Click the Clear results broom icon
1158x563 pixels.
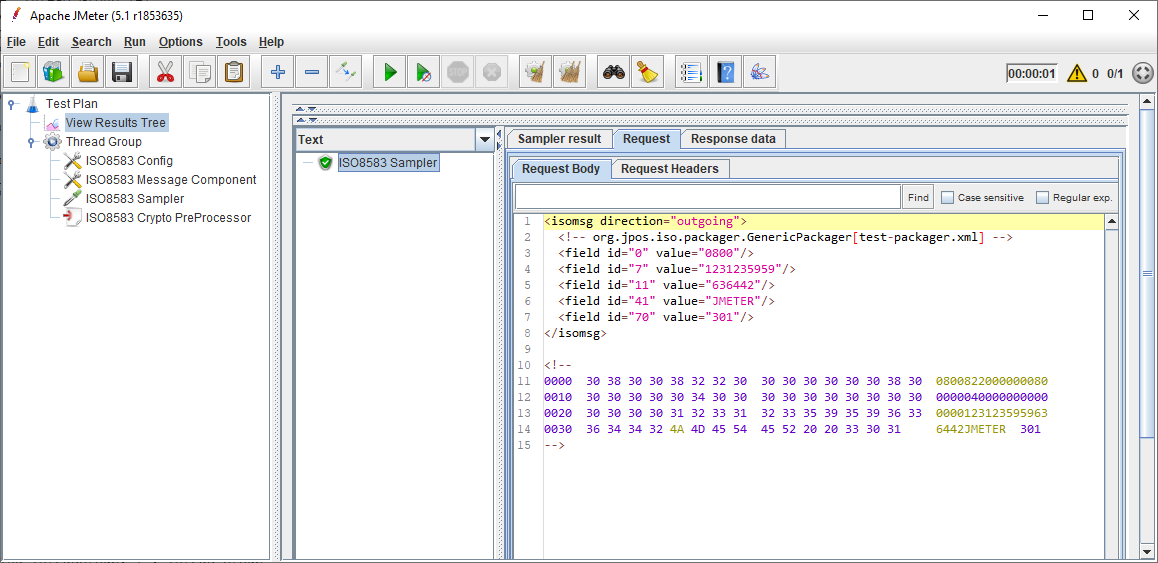tap(535, 72)
